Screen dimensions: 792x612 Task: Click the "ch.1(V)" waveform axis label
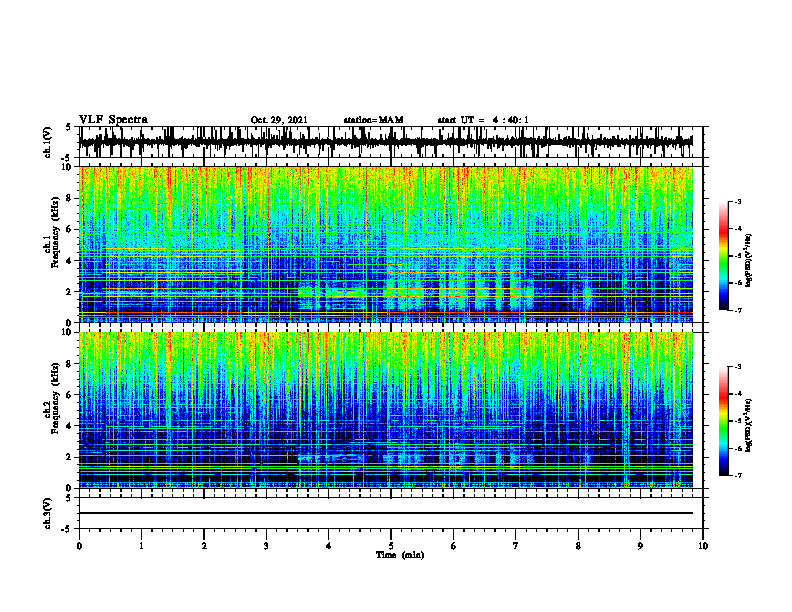point(47,142)
